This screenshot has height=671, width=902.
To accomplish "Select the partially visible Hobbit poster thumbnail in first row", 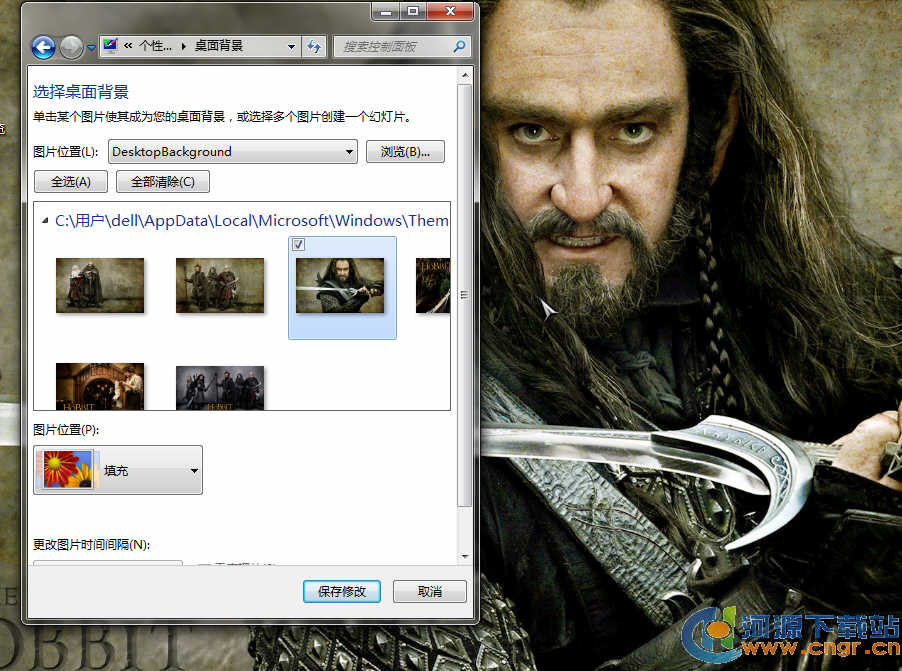I will pos(433,285).
